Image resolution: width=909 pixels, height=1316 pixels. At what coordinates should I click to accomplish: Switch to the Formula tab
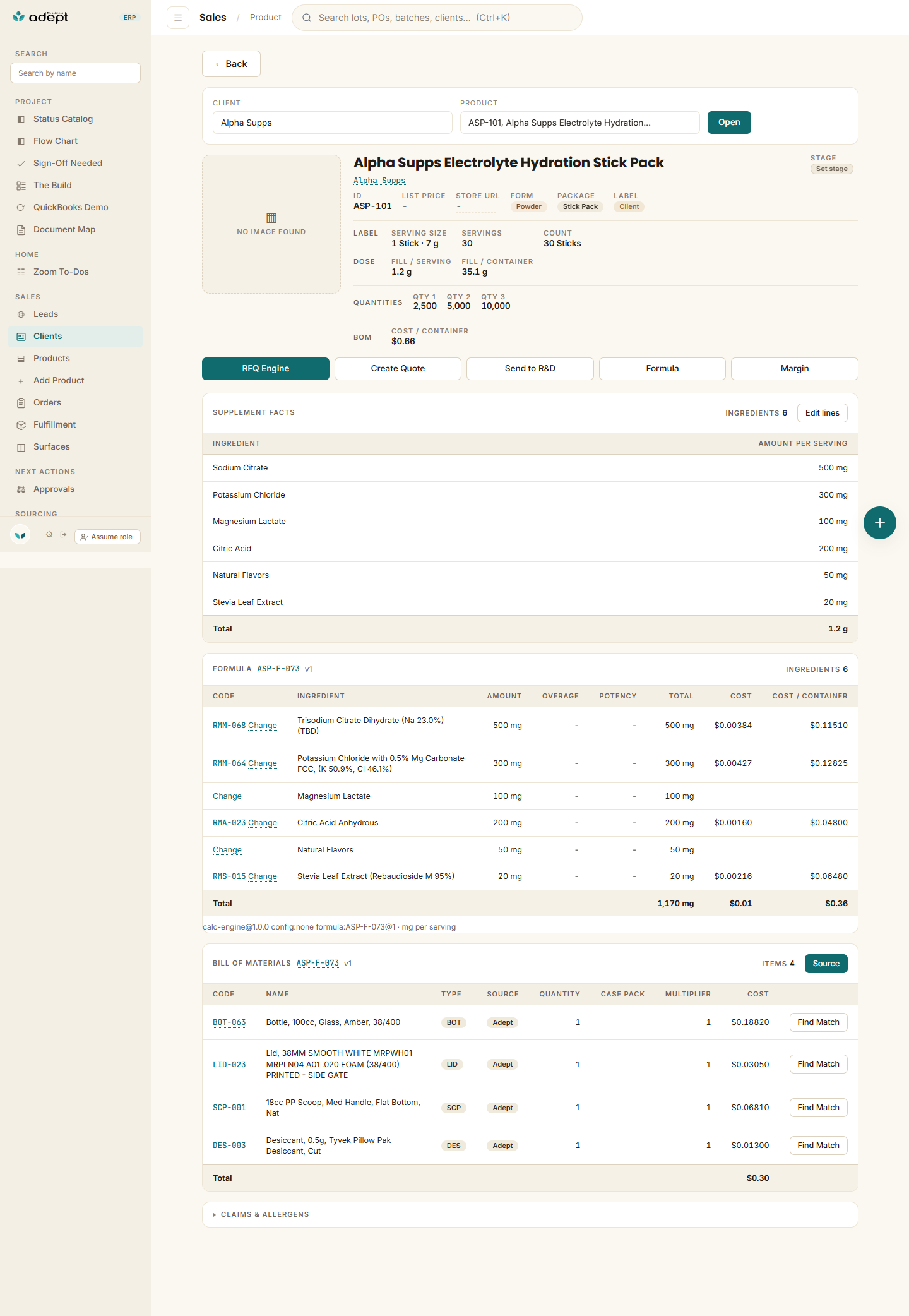click(x=662, y=369)
